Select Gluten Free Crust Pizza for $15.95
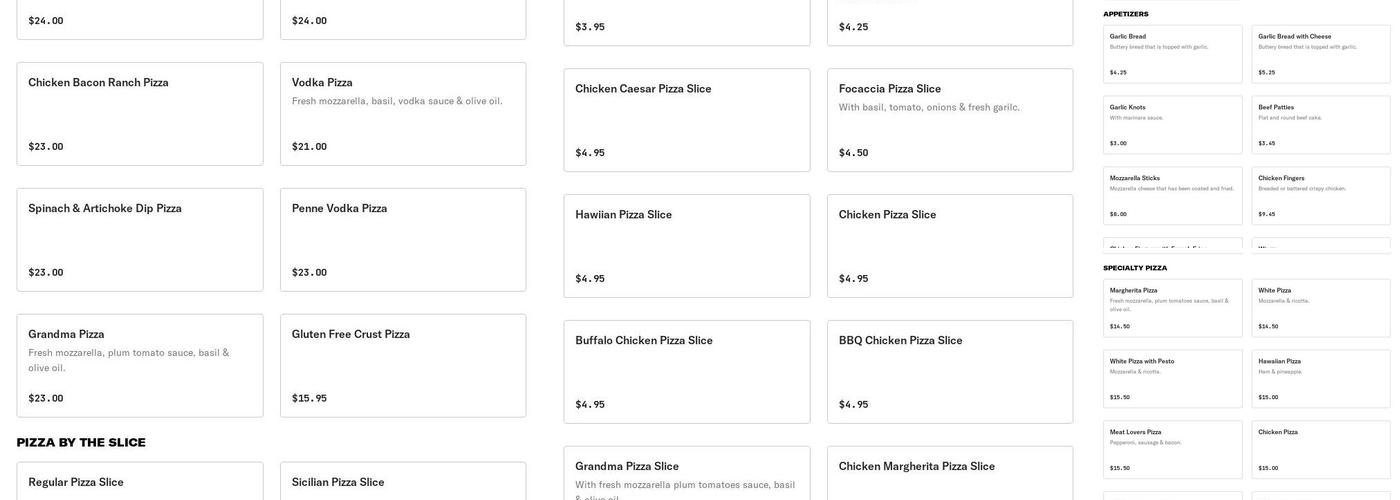 (403, 366)
